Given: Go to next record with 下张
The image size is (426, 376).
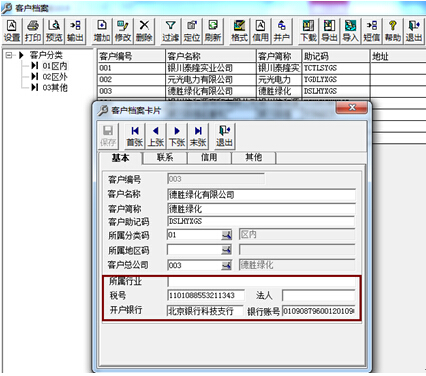Looking at the screenshot, I should (x=177, y=136).
